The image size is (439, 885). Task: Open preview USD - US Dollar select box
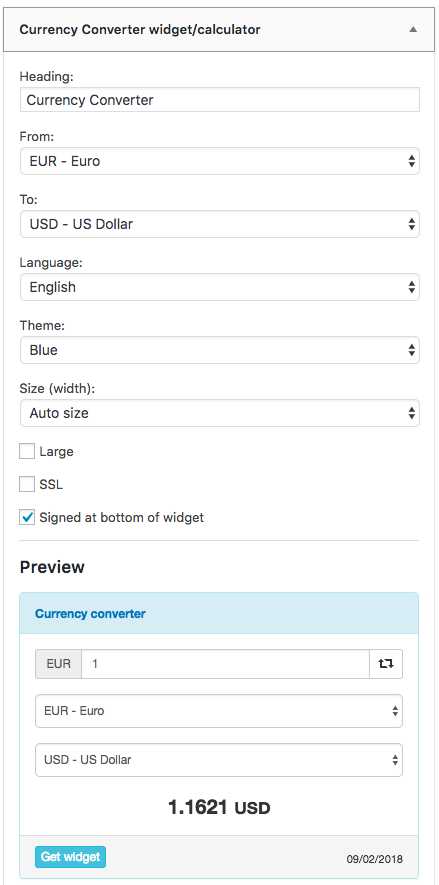pyautogui.click(x=219, y=760)
